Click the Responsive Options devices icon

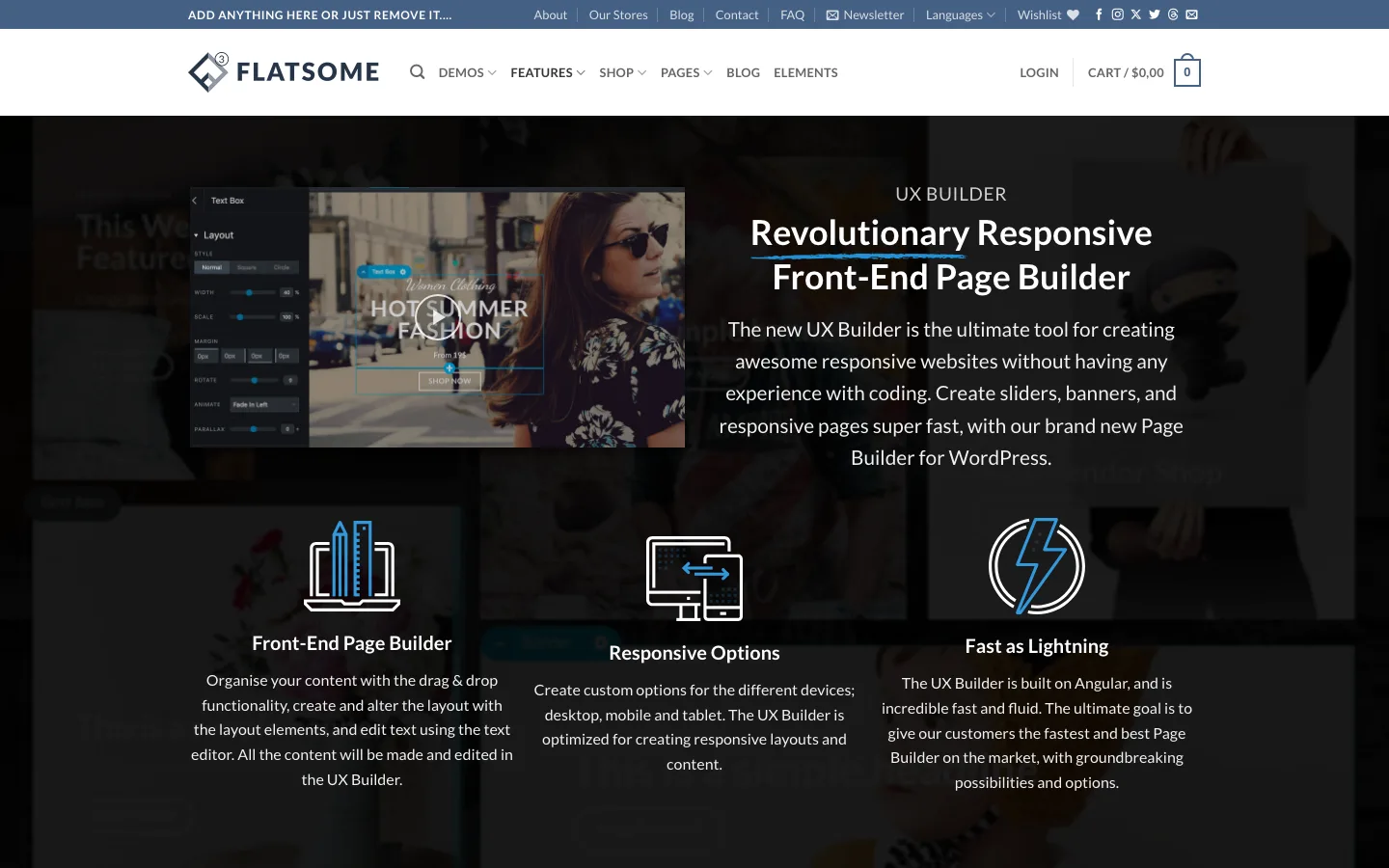[x=694, y=579]
